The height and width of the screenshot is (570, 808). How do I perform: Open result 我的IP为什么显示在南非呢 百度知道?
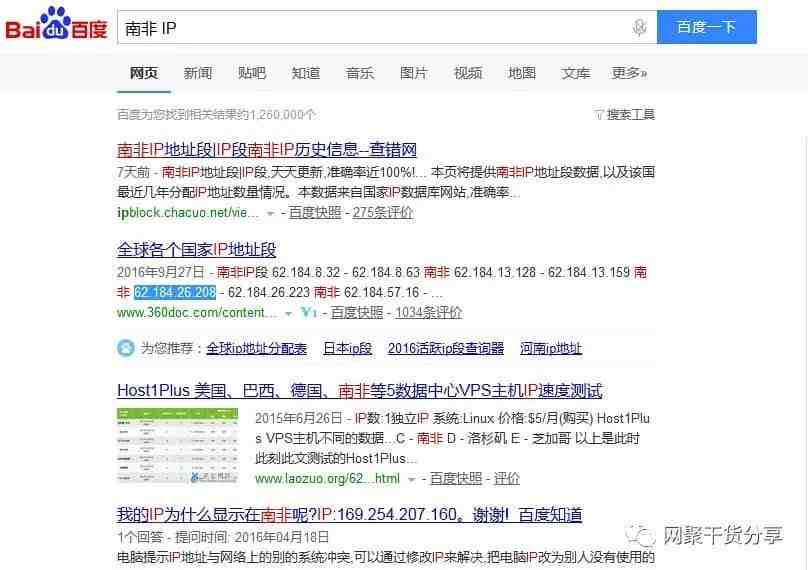(350, 515)
